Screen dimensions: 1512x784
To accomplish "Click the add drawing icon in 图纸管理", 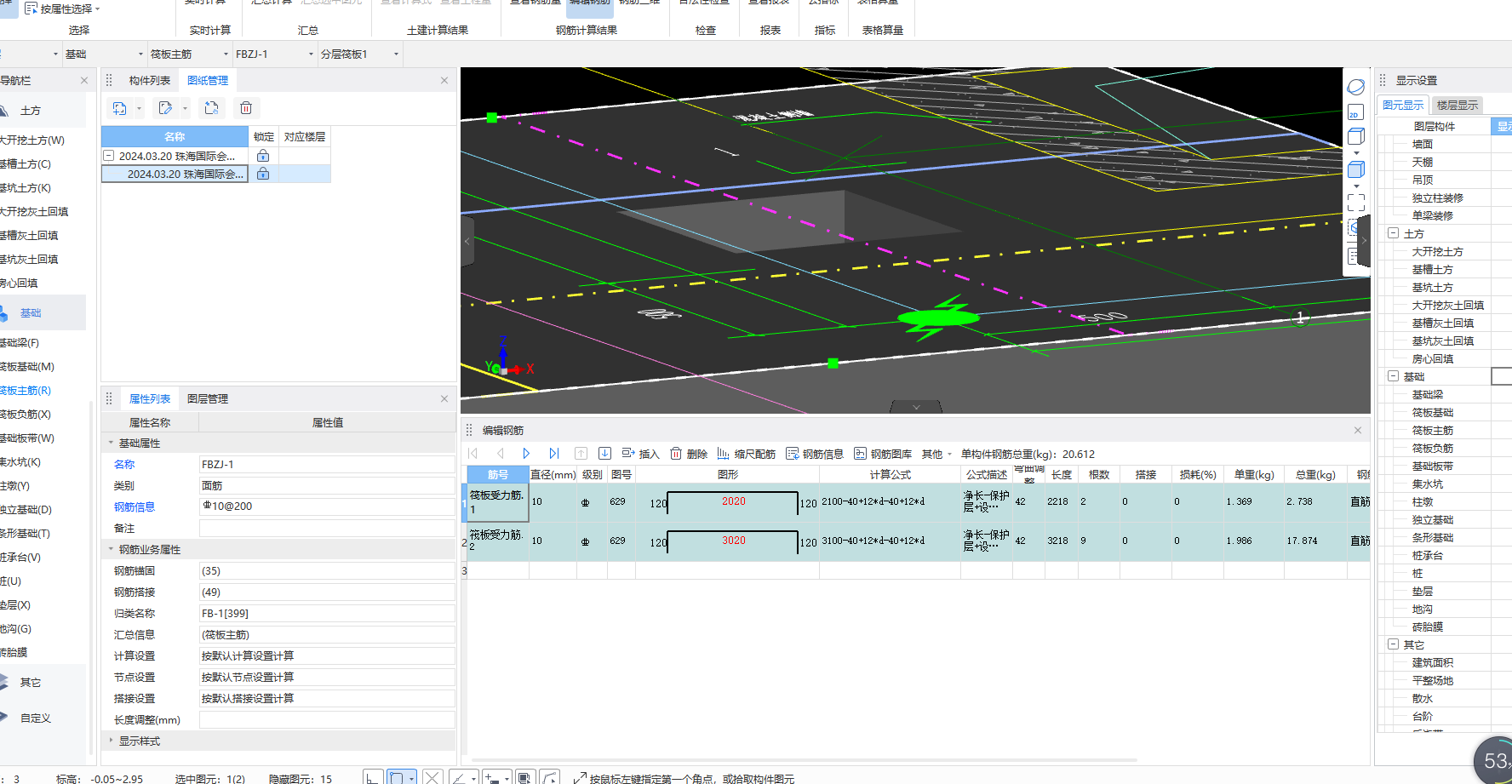I will [120, 108].
